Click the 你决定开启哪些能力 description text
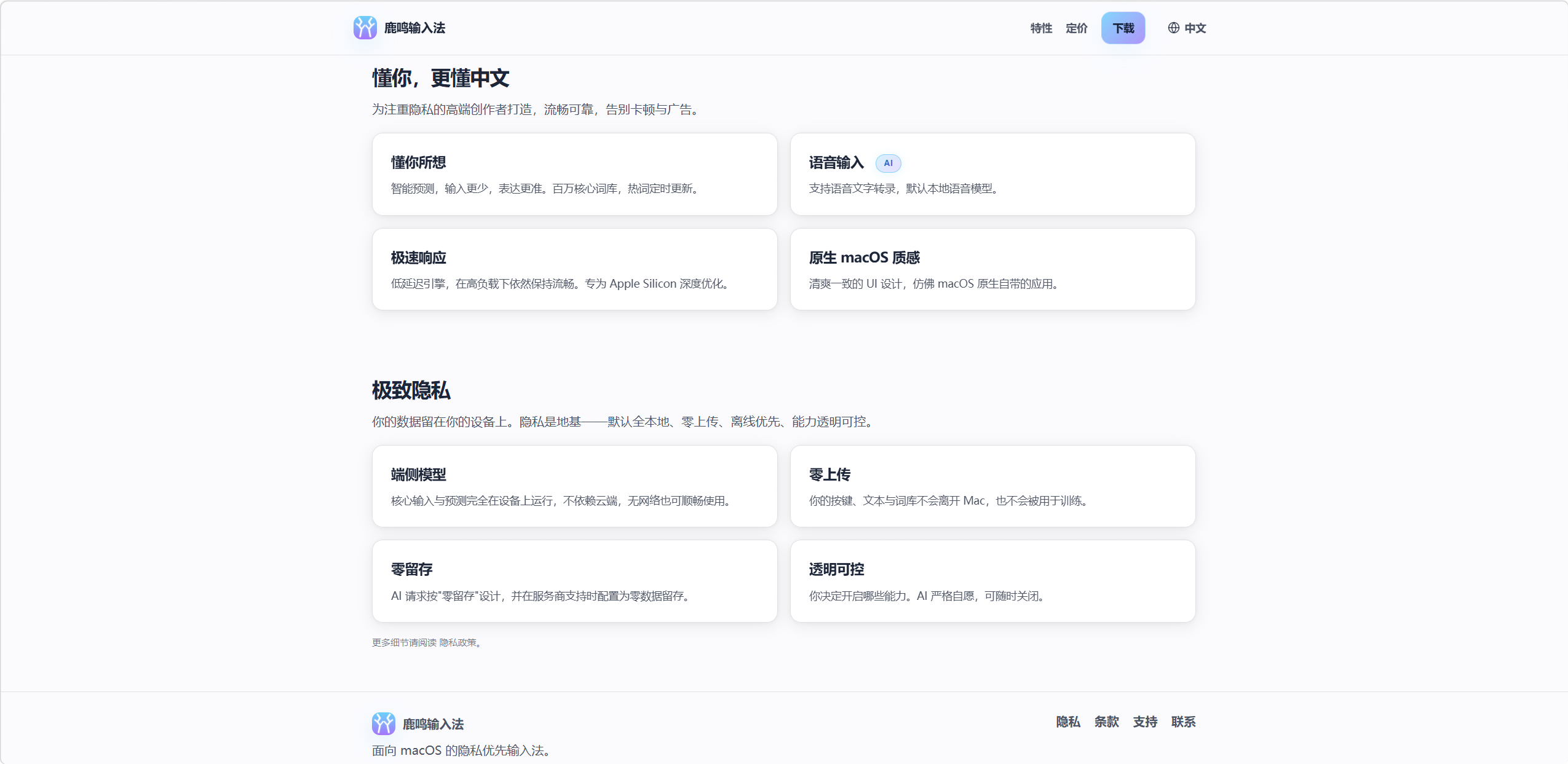The width and height of the screenshot is (1568, 764). [x=928, y=596]
